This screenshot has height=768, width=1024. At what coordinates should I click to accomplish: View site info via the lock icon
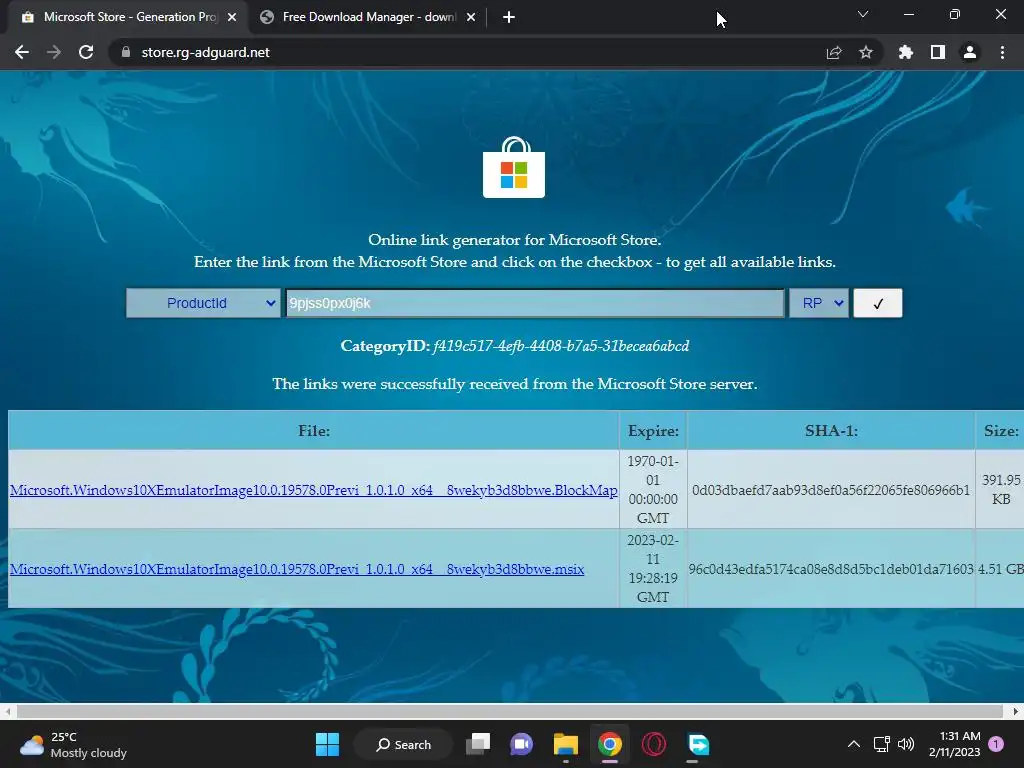(x=126, y=52)
